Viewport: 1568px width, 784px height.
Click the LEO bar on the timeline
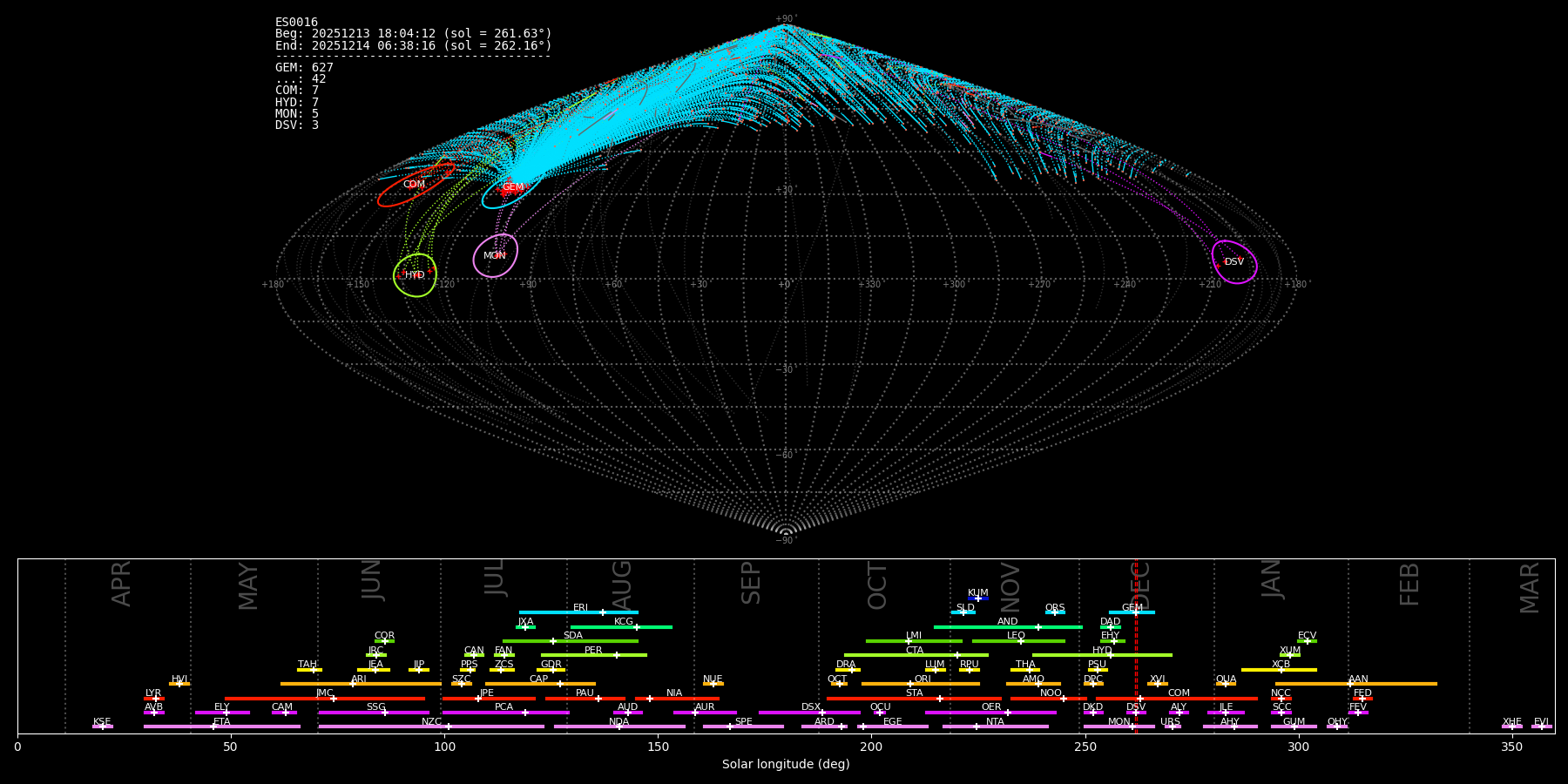[1018, 641]
